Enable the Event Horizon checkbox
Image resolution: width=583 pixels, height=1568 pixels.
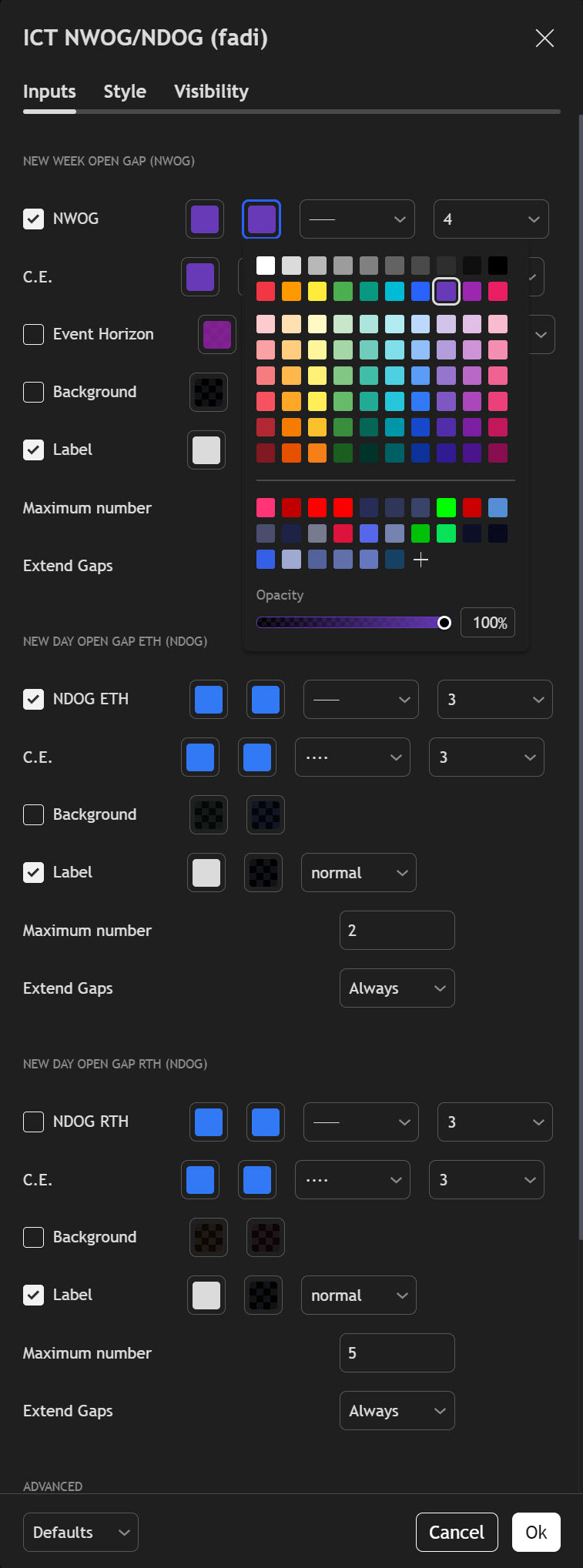[x=33, y=334]
